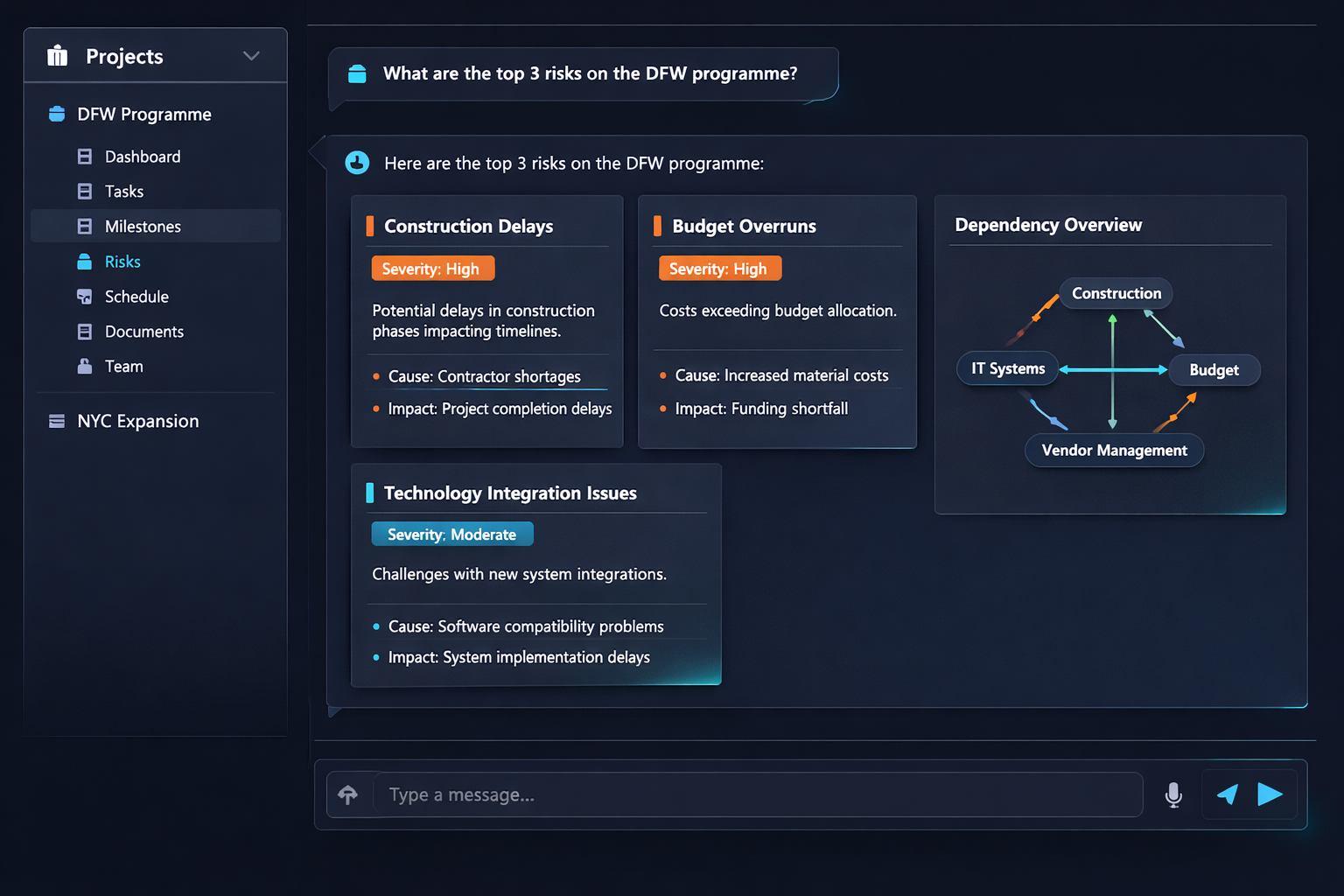Select the Budget dependency node
The width and height of the screenshot is (1344, 896).
[1214, 370]
